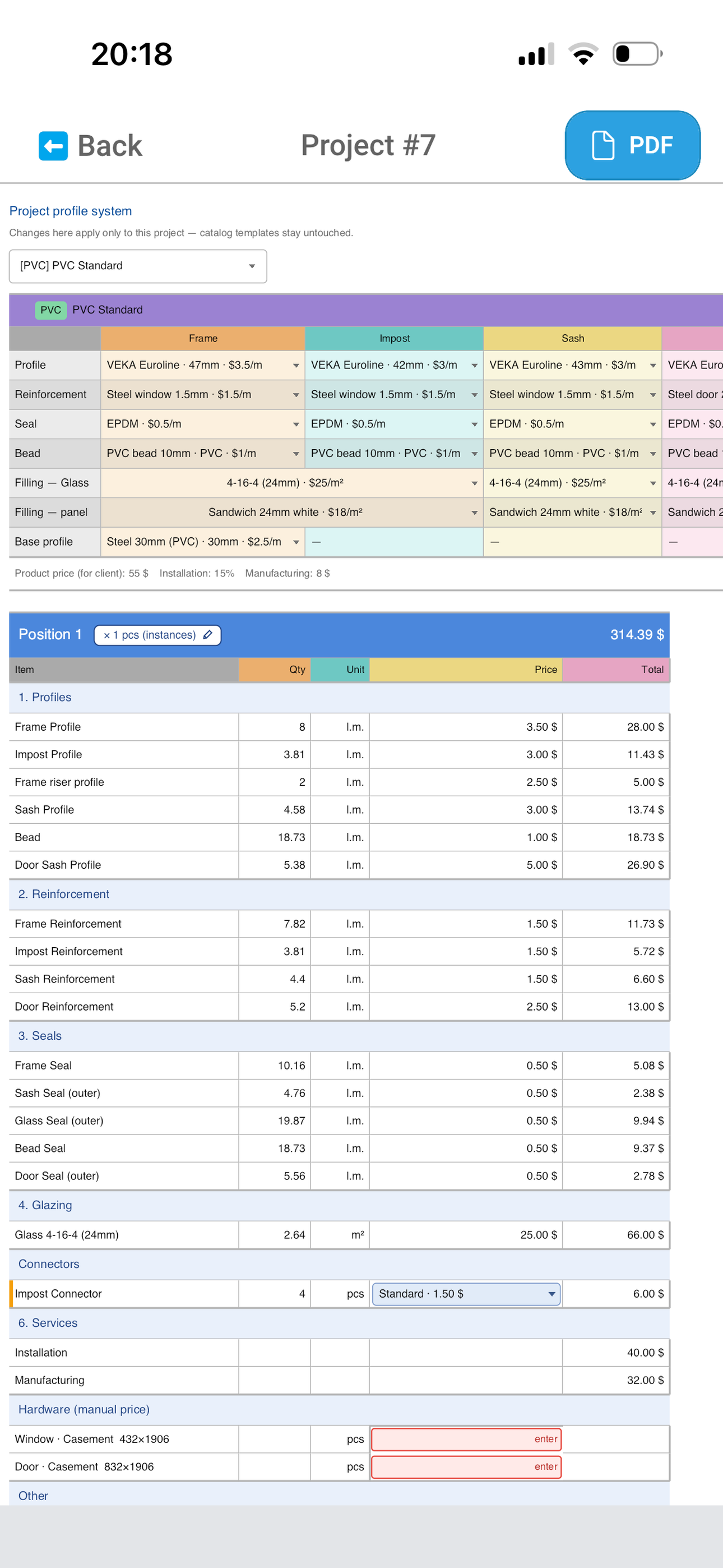
Task: Tap the Installation total 40.00 $
Action: coord(645,1353)
